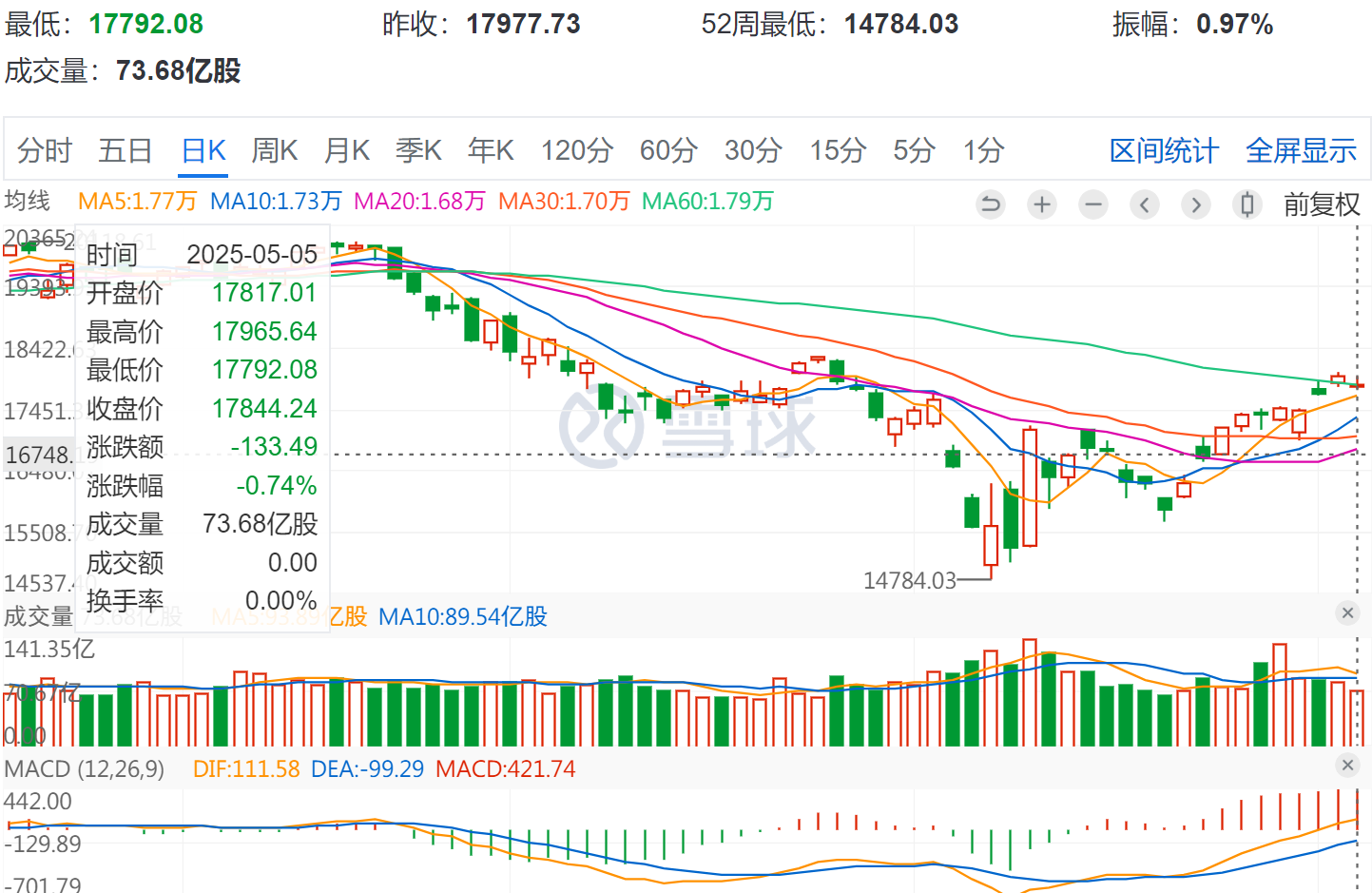This screenshot has width=1372, height=893.
Task: Click the tooltip date 2025-05-05
Action: coord(252,254)
